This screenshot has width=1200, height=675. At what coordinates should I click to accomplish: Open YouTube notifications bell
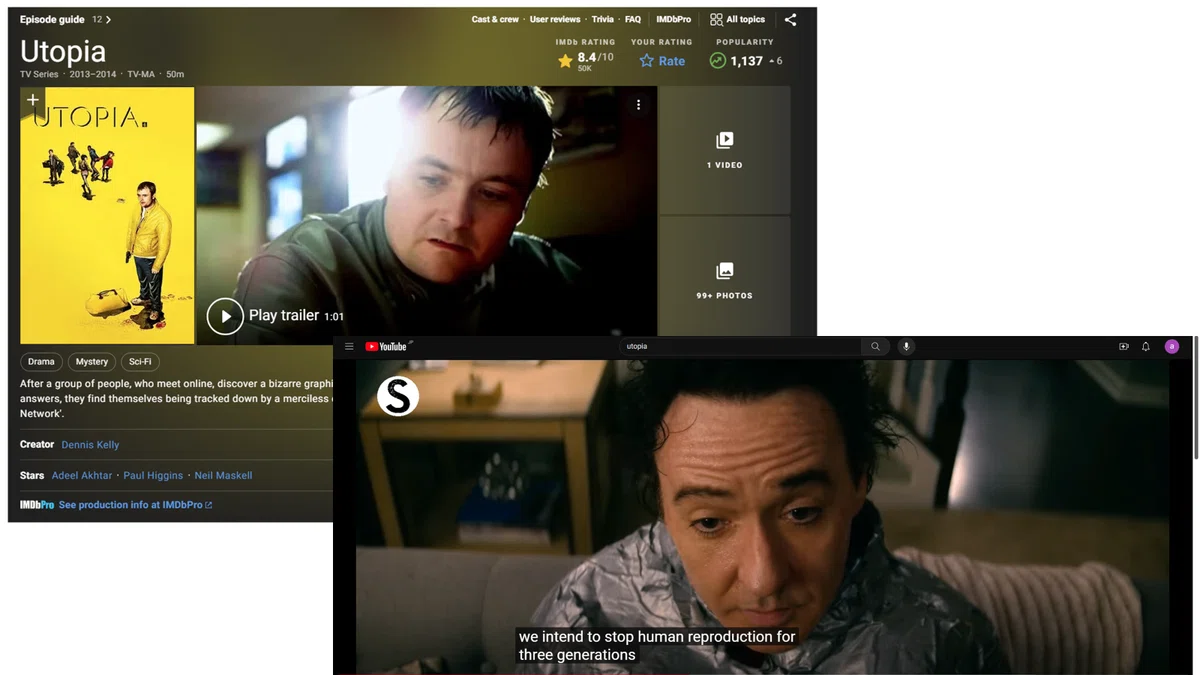click(1146, 347)
